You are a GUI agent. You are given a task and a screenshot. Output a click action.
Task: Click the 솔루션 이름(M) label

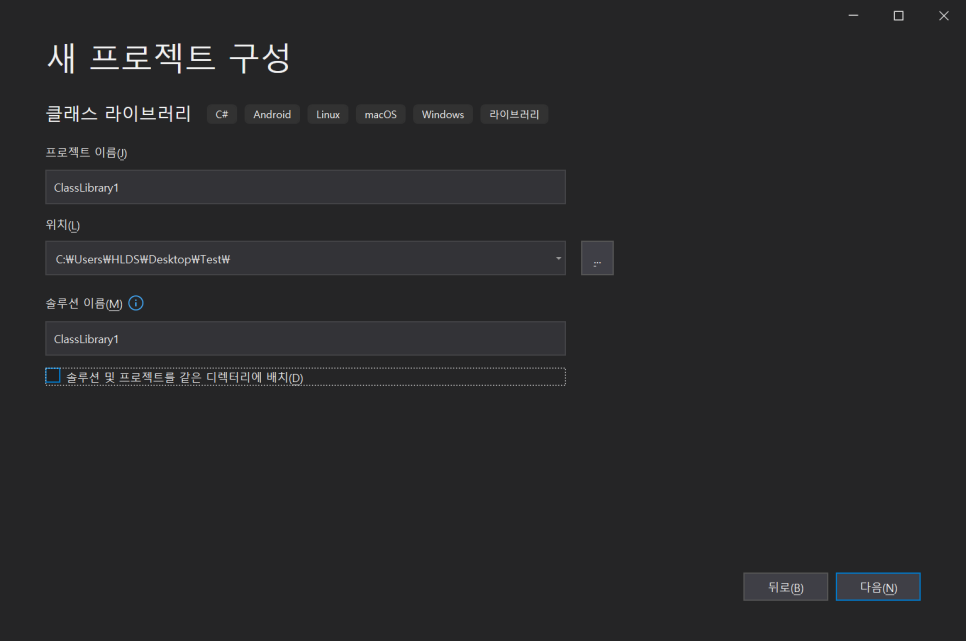(x=84, y=303)
